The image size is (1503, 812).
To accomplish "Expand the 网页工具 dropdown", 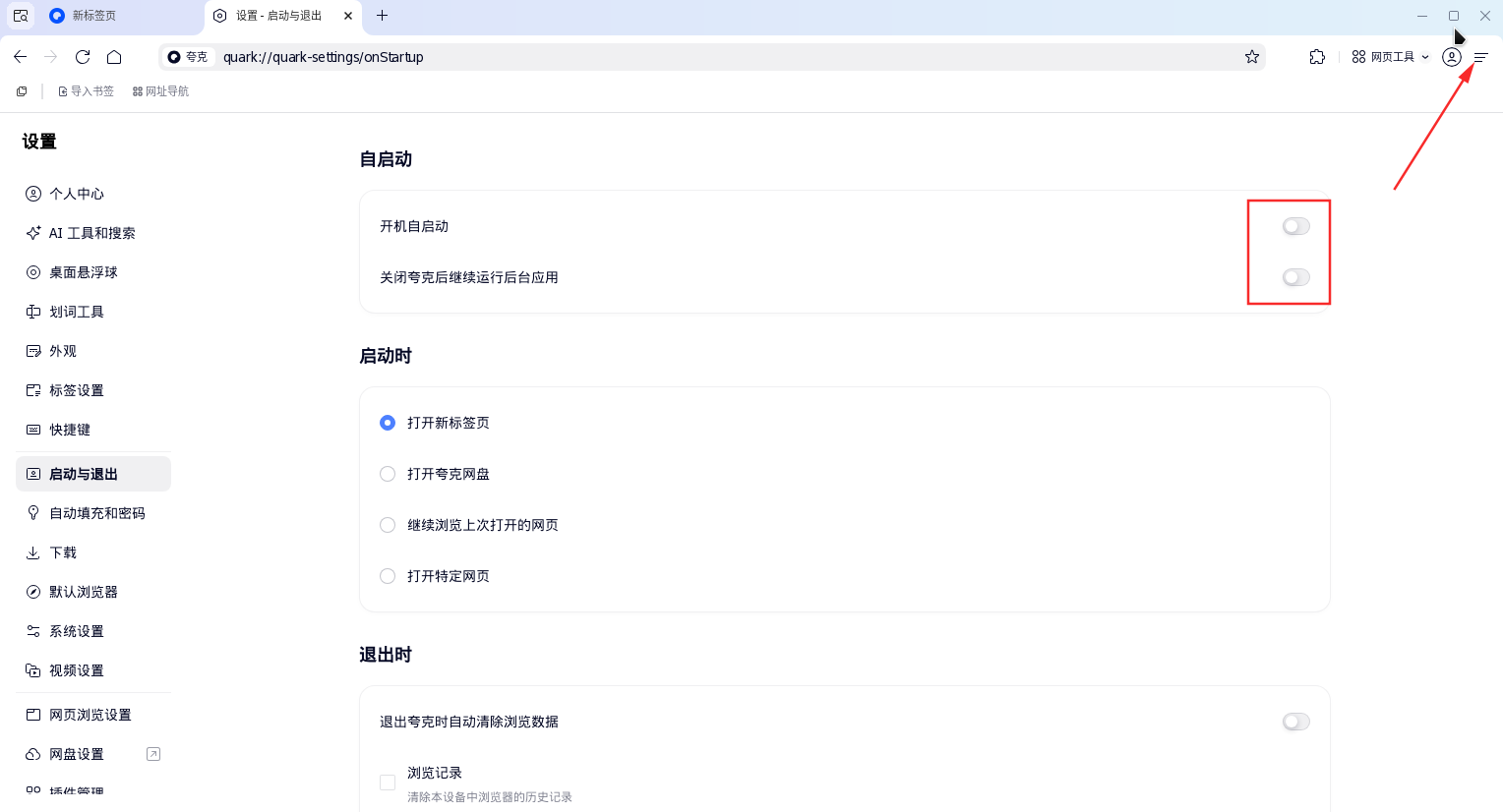I will pyautogui.click(x=1390, y=57).
